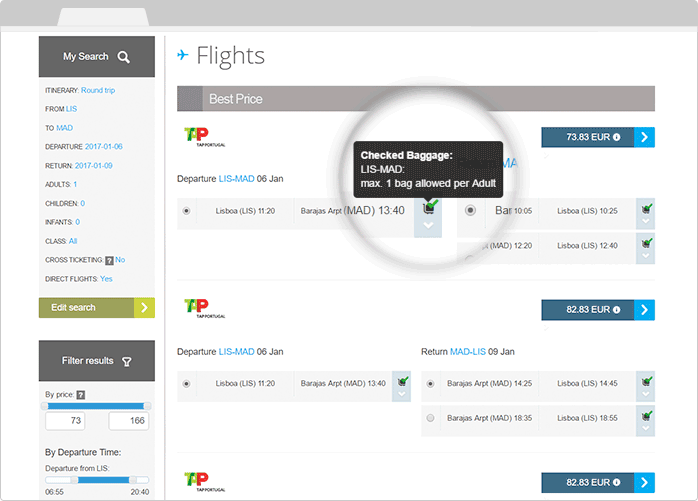Click the maximum price field showing 166
The width and height of the screenshot is (698, 501).
coord(129,421)
